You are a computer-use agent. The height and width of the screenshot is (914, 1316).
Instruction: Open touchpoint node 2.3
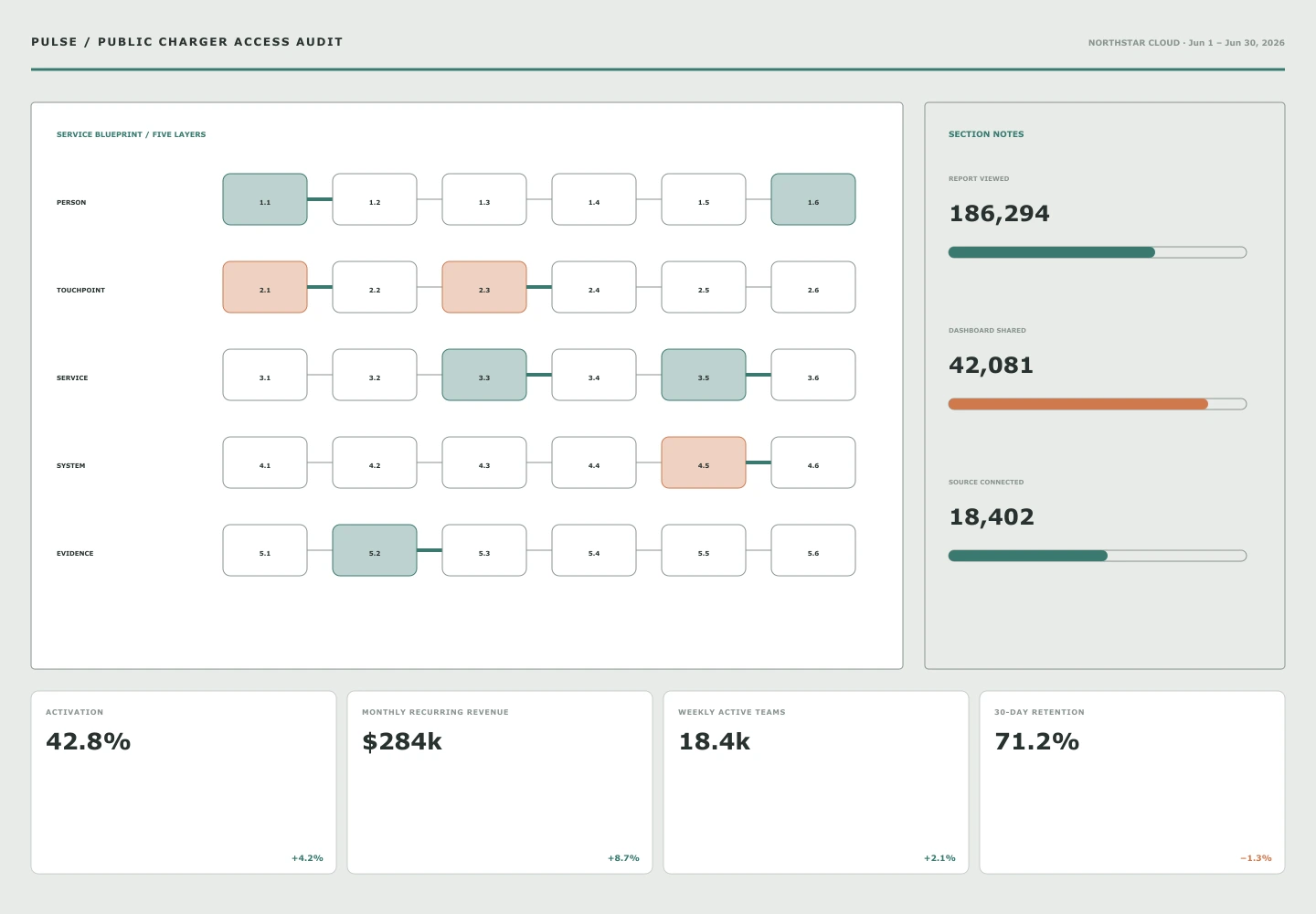[484, 287]
